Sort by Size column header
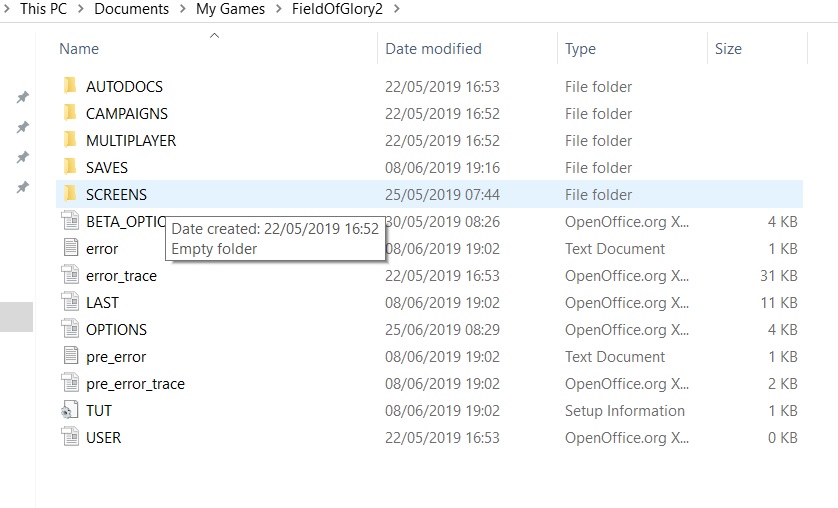The height and width of the screenshot is (508, 838). coord(728,49)
